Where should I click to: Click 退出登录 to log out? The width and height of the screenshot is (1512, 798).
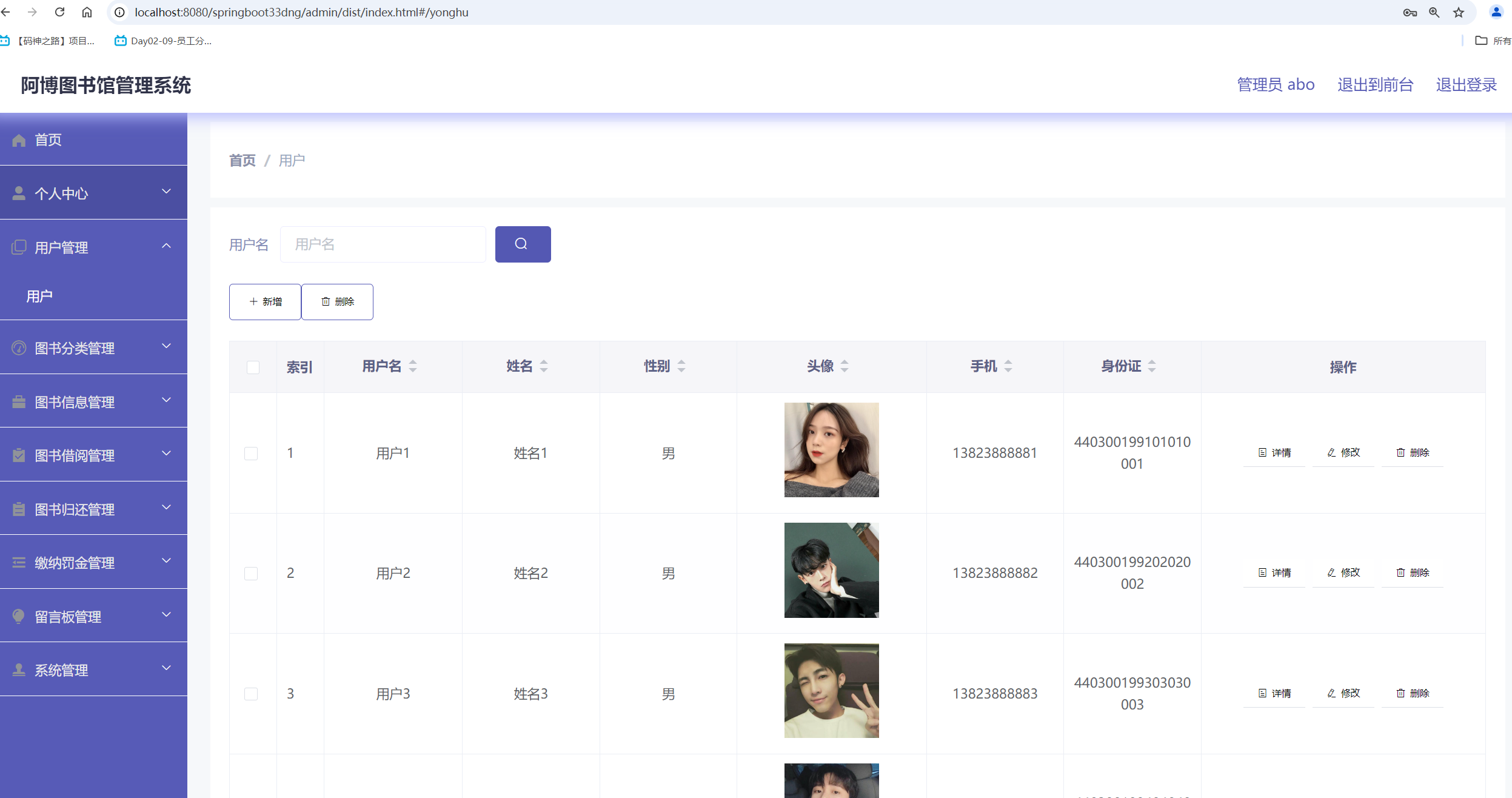1466,84
